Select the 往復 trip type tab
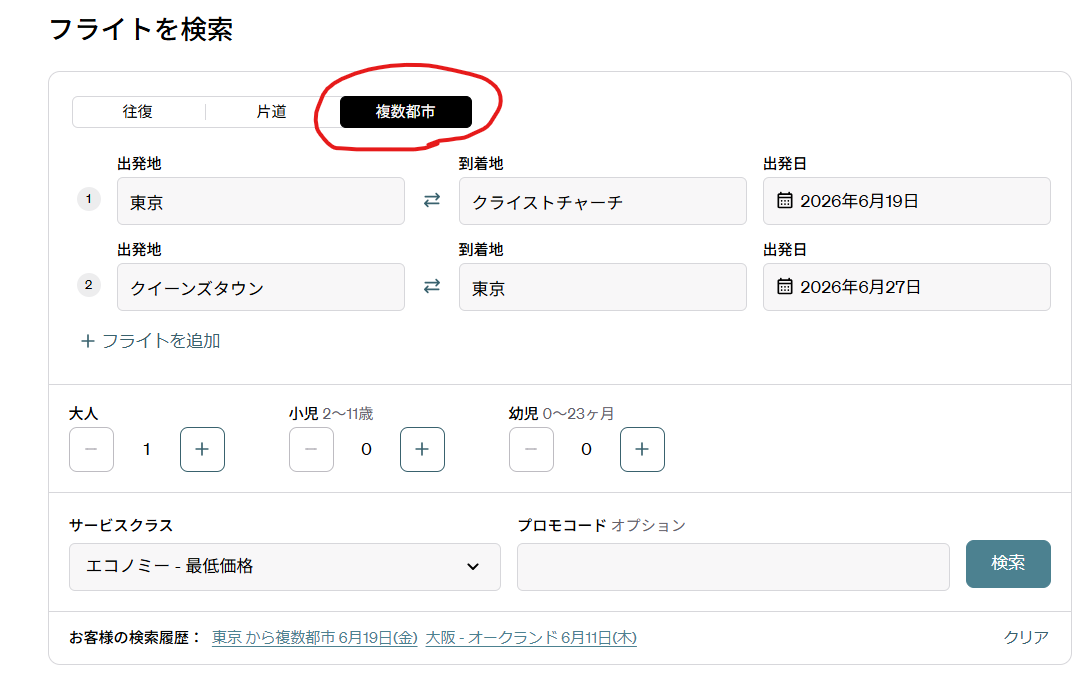 138,112
